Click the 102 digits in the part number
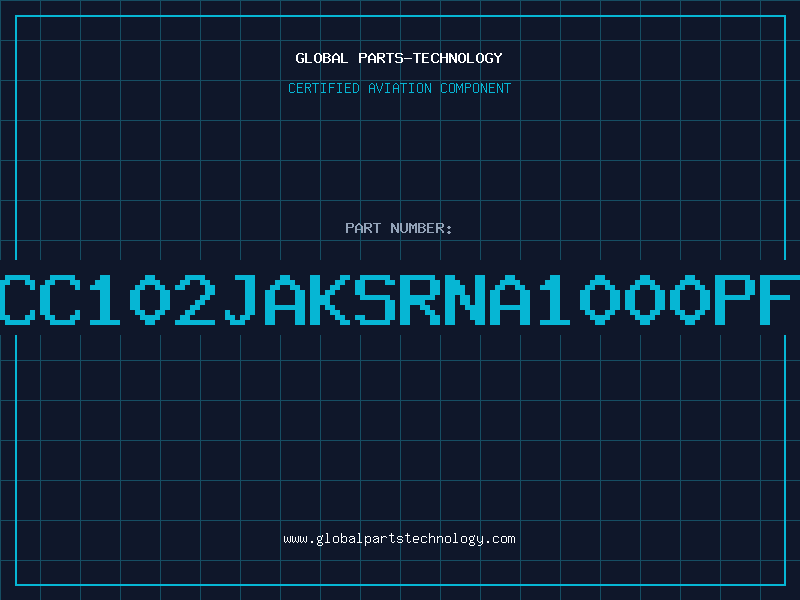The height and width of the screenshot is (600, 800). click(x=153, y=299)
